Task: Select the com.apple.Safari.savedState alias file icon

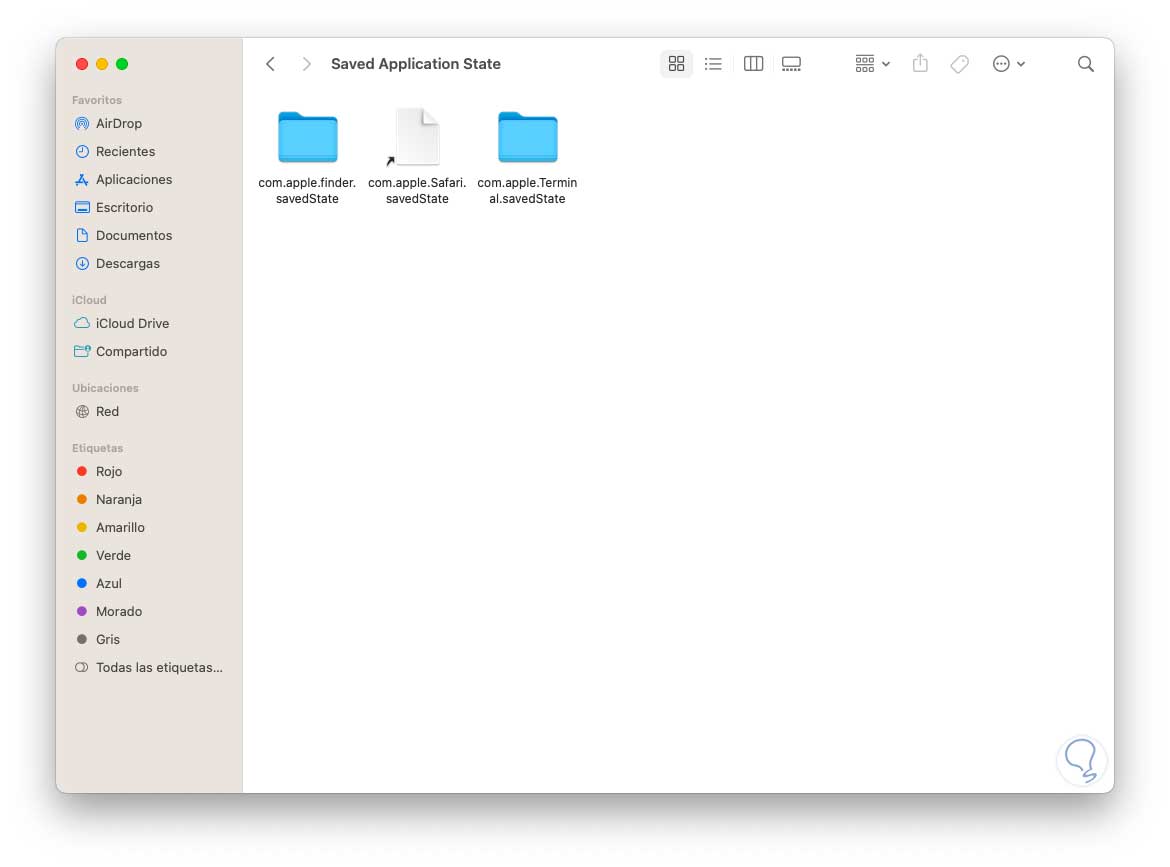Action: coord(417,137)
